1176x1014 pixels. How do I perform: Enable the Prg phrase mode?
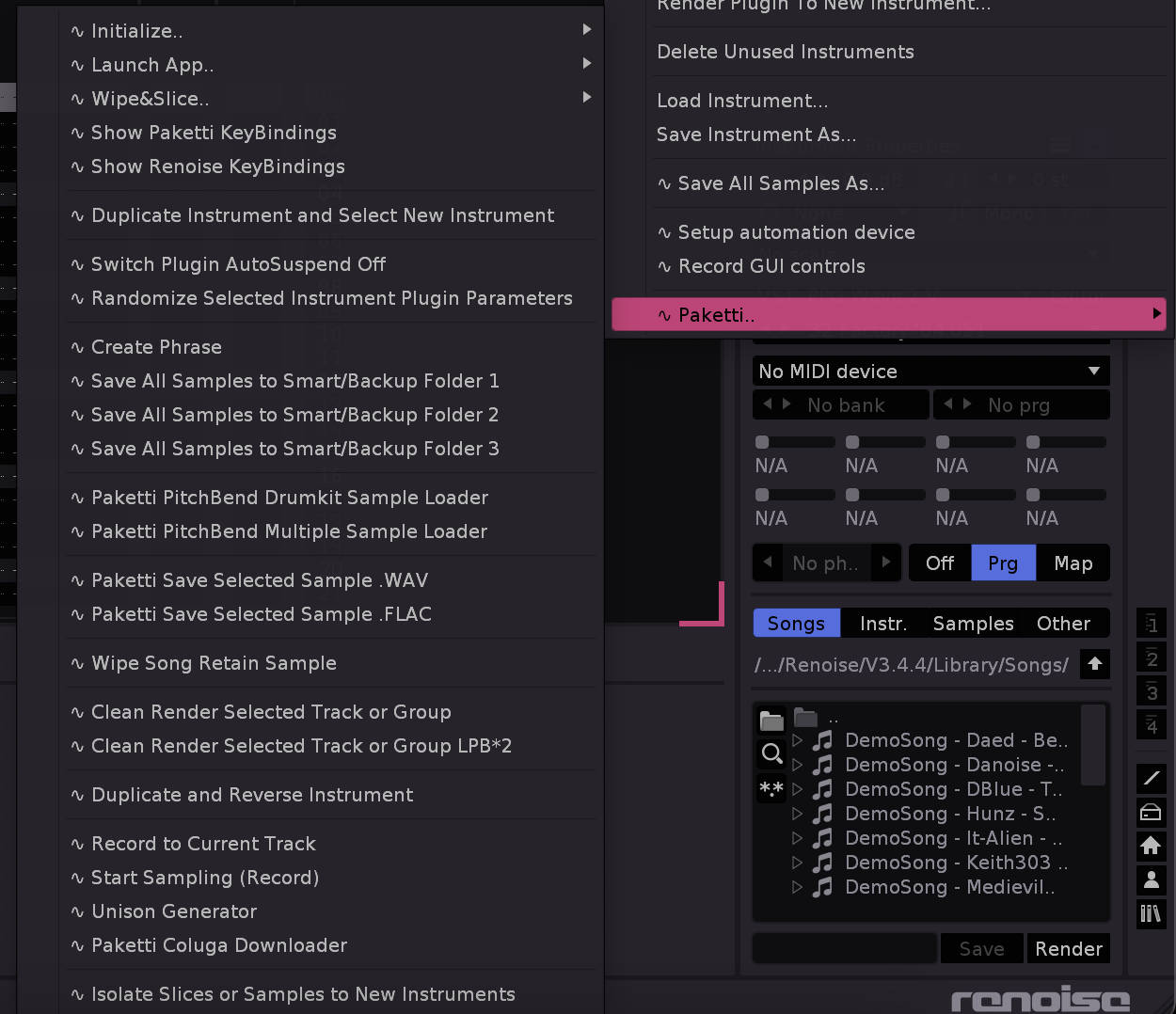click(x=1003, y=563)
